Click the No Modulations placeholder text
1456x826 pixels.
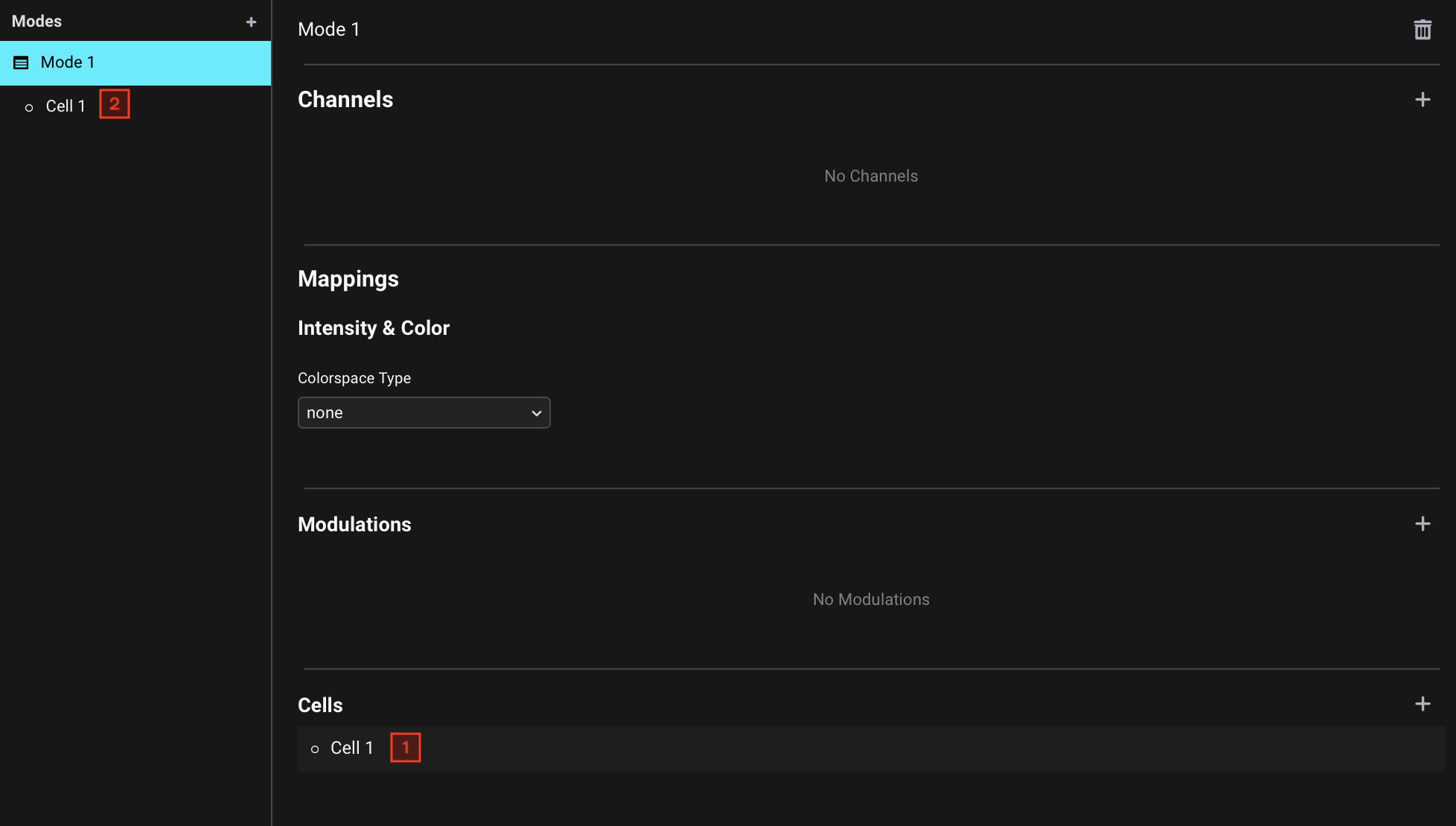coord(871,600)
